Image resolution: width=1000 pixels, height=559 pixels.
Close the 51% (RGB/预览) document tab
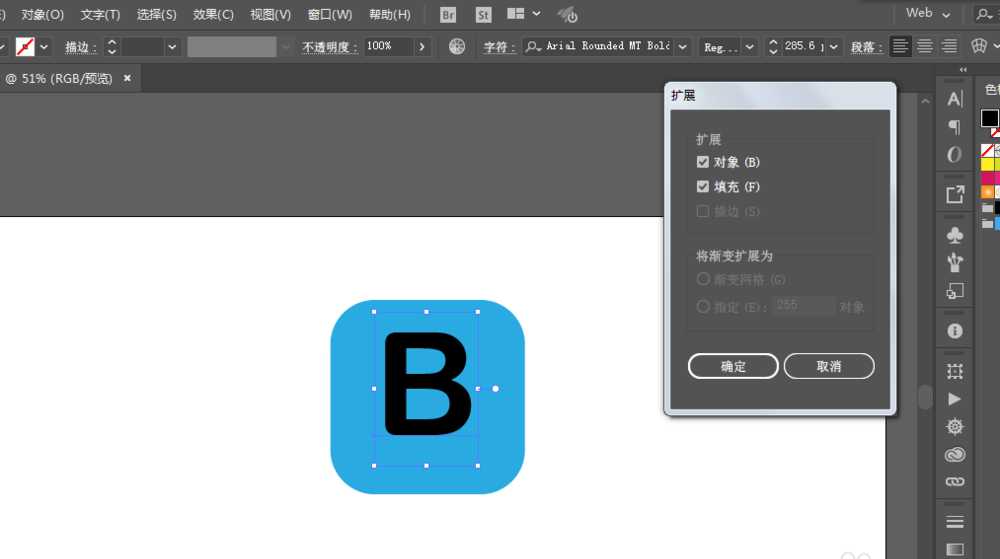(127, 78)
